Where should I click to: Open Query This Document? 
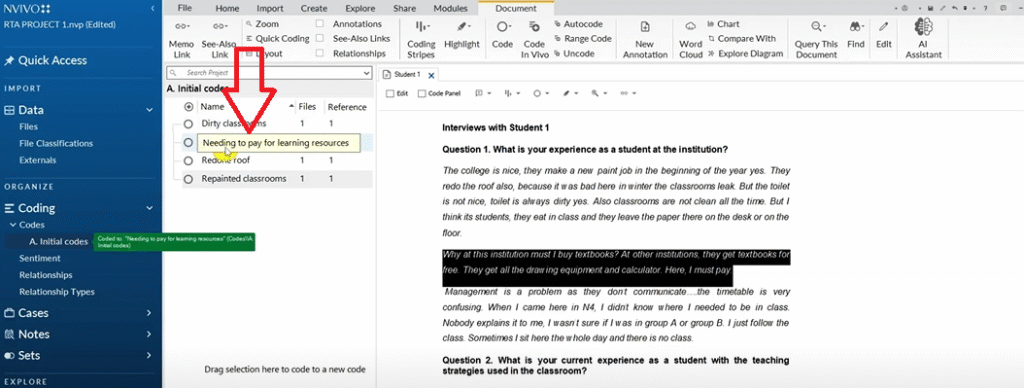[x=816, y=39]
